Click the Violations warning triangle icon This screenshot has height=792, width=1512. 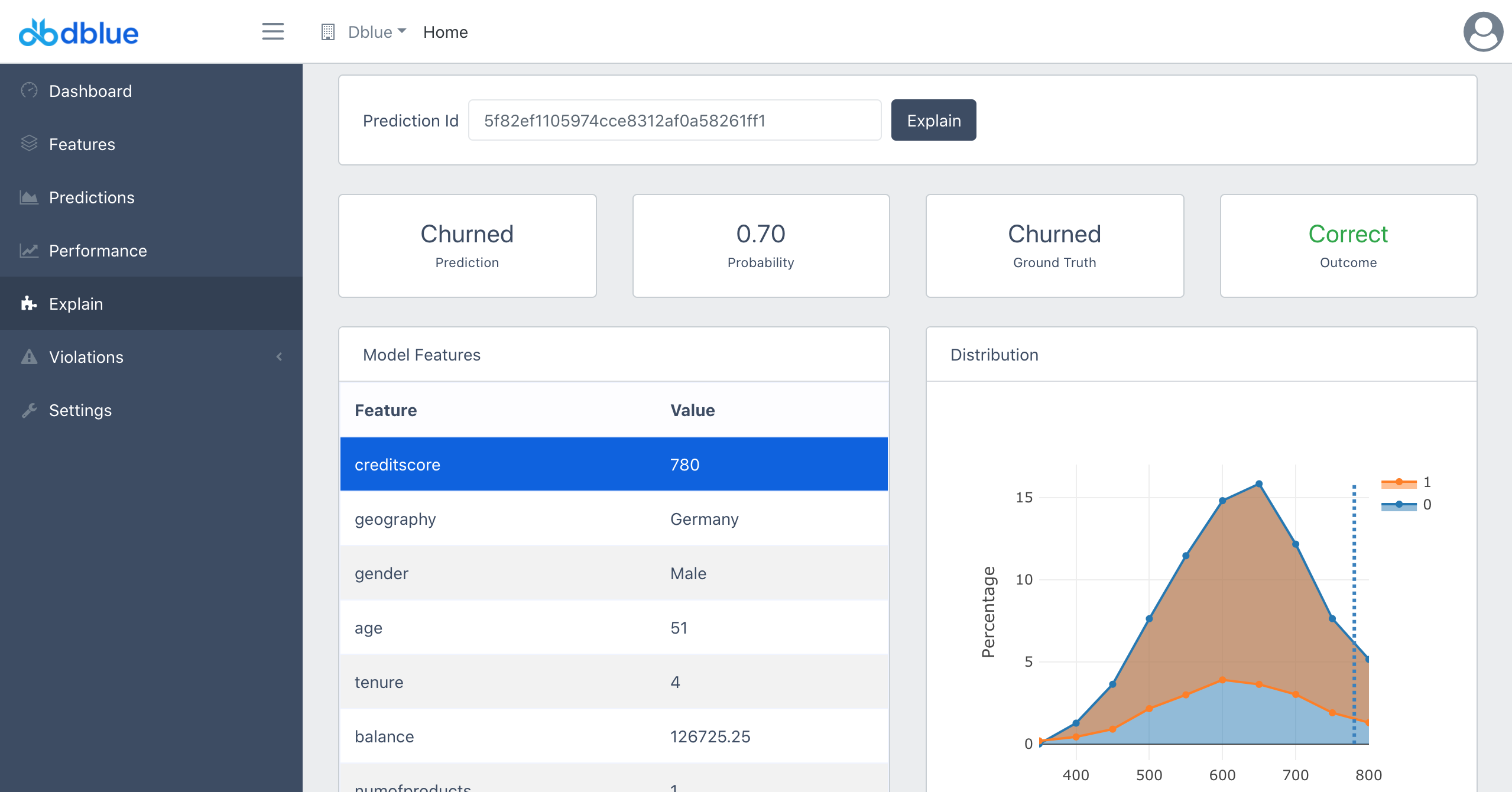click(x=29, y=356)
